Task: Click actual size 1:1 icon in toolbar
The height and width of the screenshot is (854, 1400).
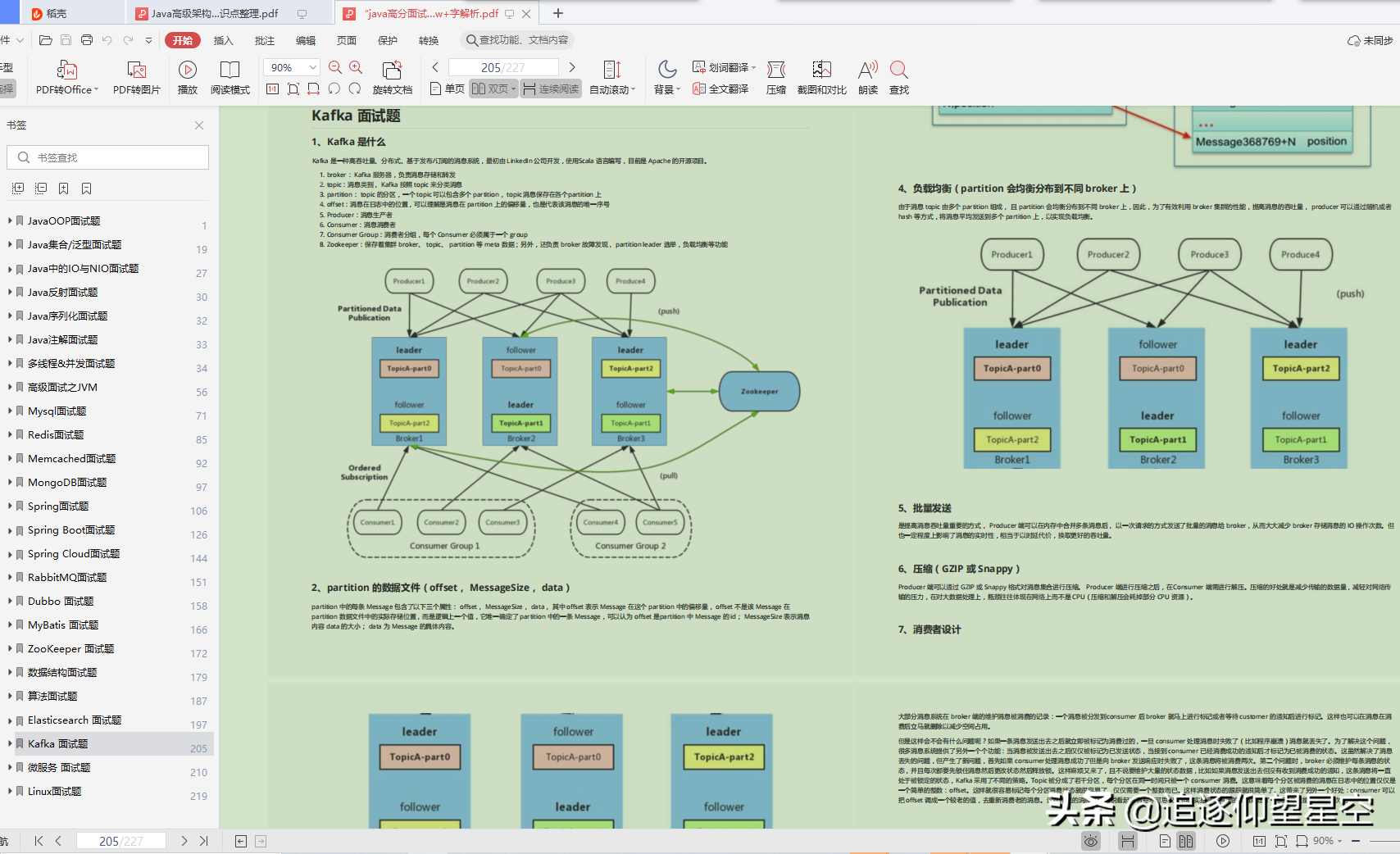Action: pyautogui.click(x=273, y=89)
